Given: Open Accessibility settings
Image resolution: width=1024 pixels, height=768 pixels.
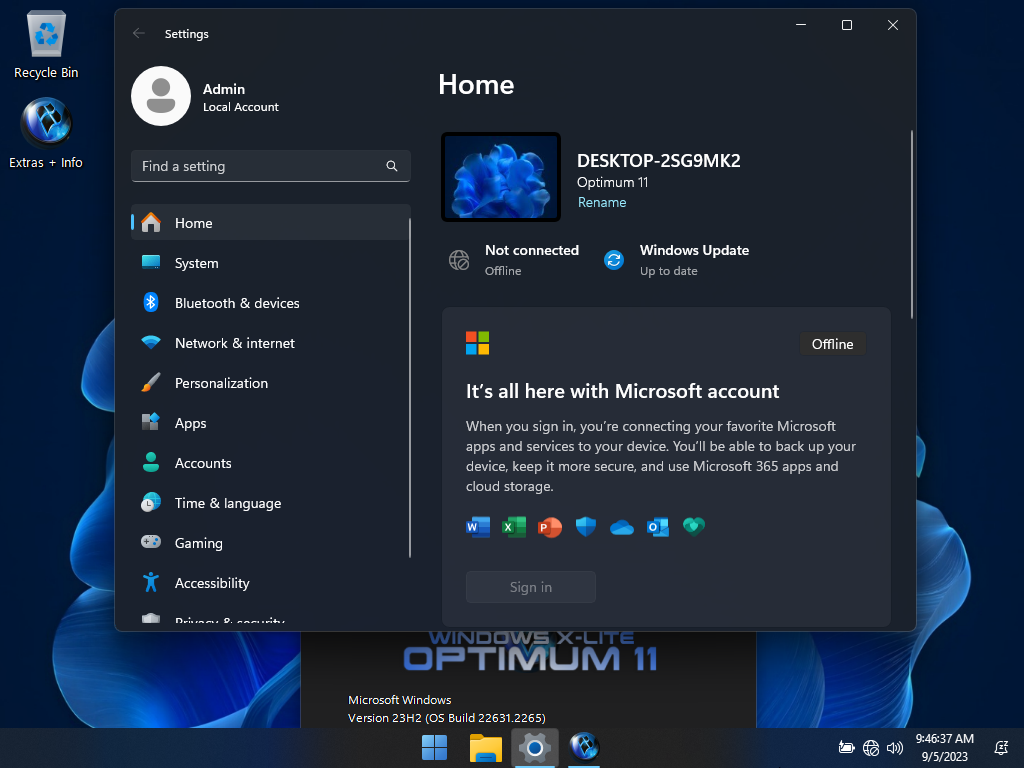Looking at the screenshot, I should point(211,583).
